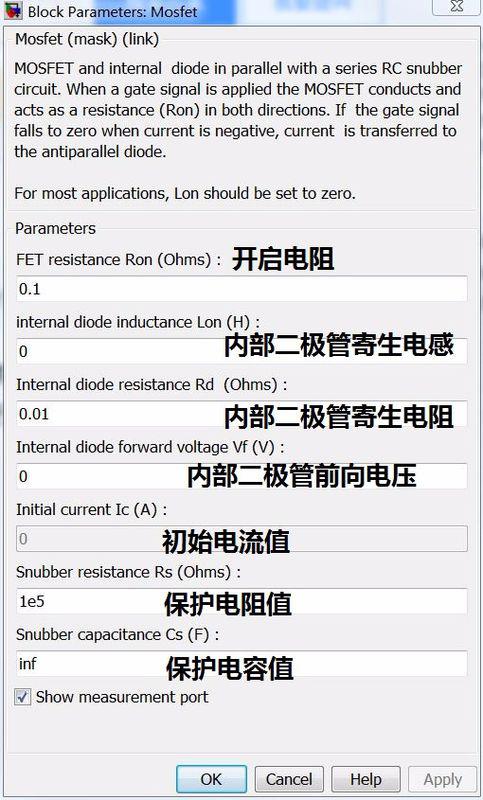The width and height of the screenshot is (483, 800).
Task: Click the greyed-out Initial current Ic field
Action: click(242, 539)
